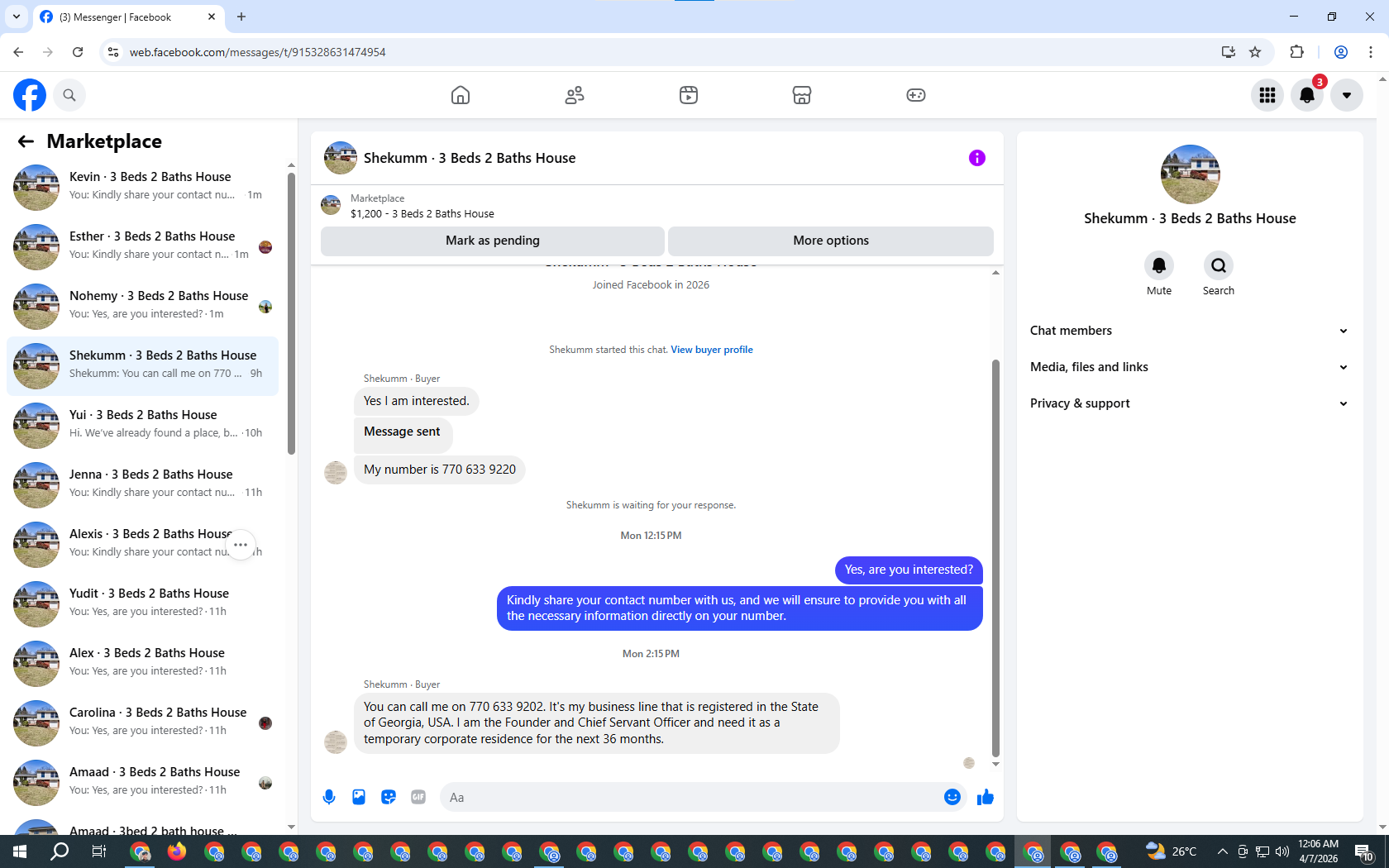Click the conversation messages scrollbar

tap(995, 558)
